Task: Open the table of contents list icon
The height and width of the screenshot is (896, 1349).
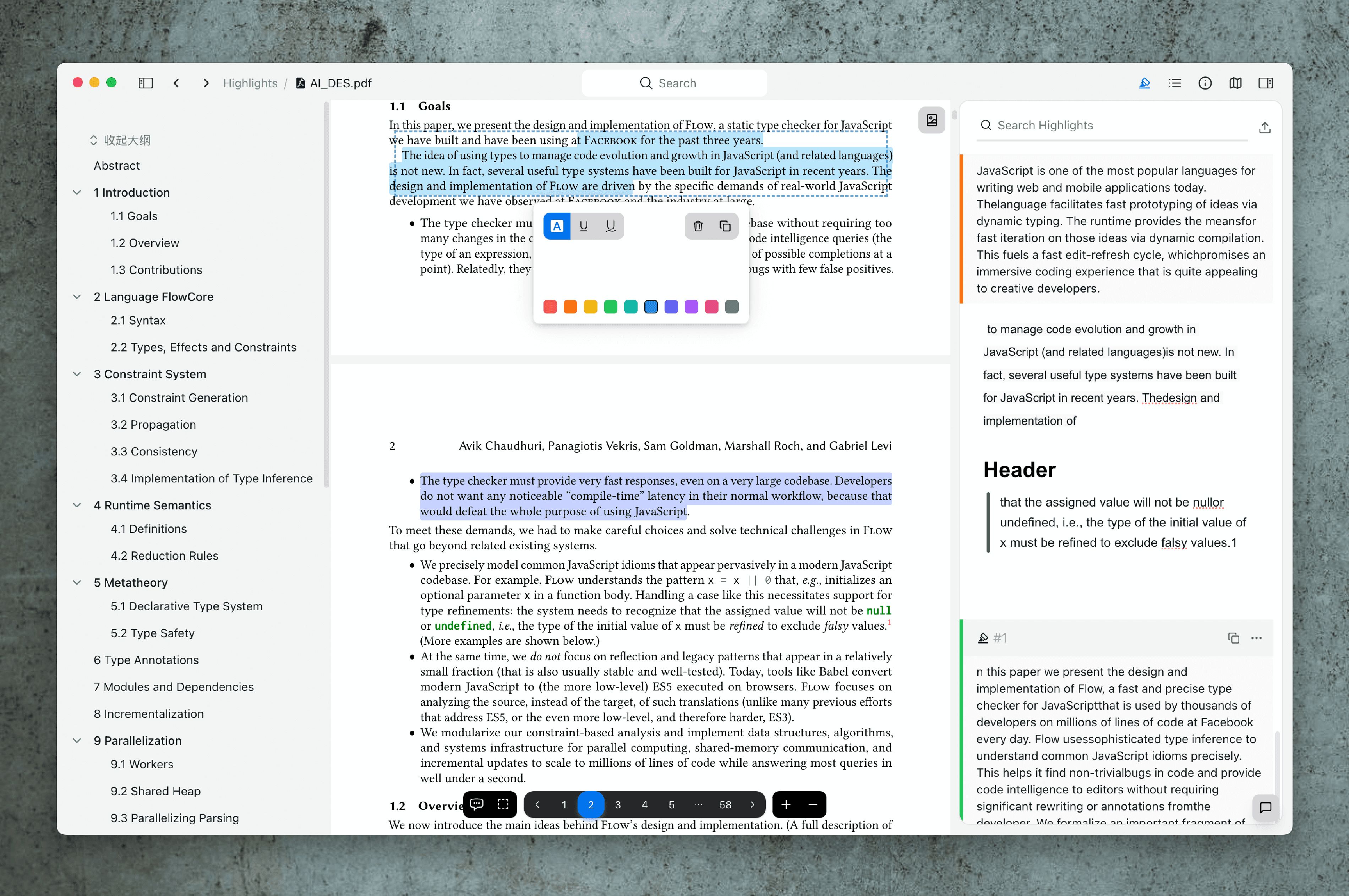Action: pos(1174,83)
